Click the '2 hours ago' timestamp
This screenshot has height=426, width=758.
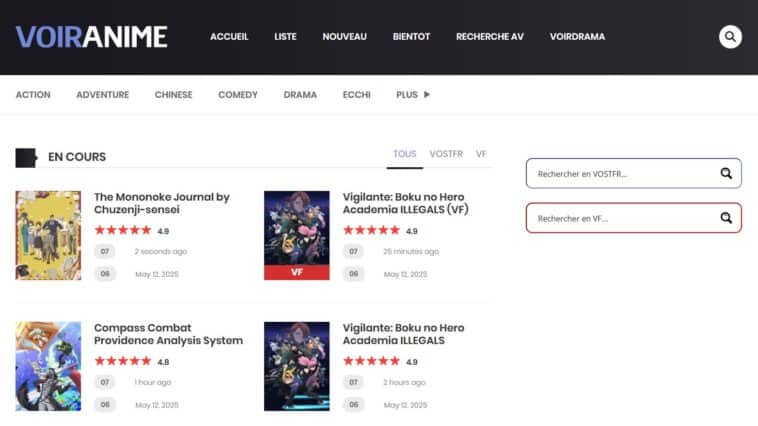pyautogui.click(x=404, y=382)
